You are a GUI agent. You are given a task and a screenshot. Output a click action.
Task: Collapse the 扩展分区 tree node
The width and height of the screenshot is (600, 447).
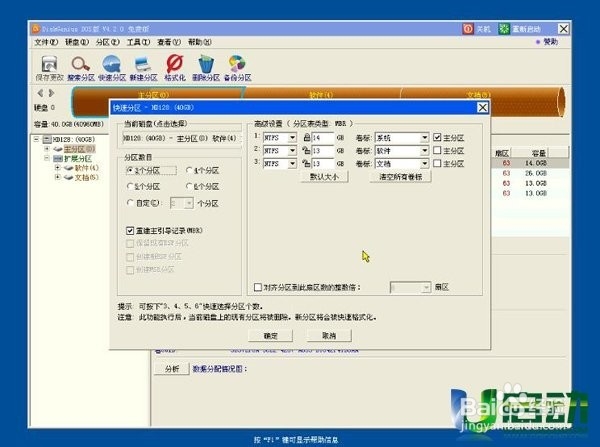[x=47, y=158]
